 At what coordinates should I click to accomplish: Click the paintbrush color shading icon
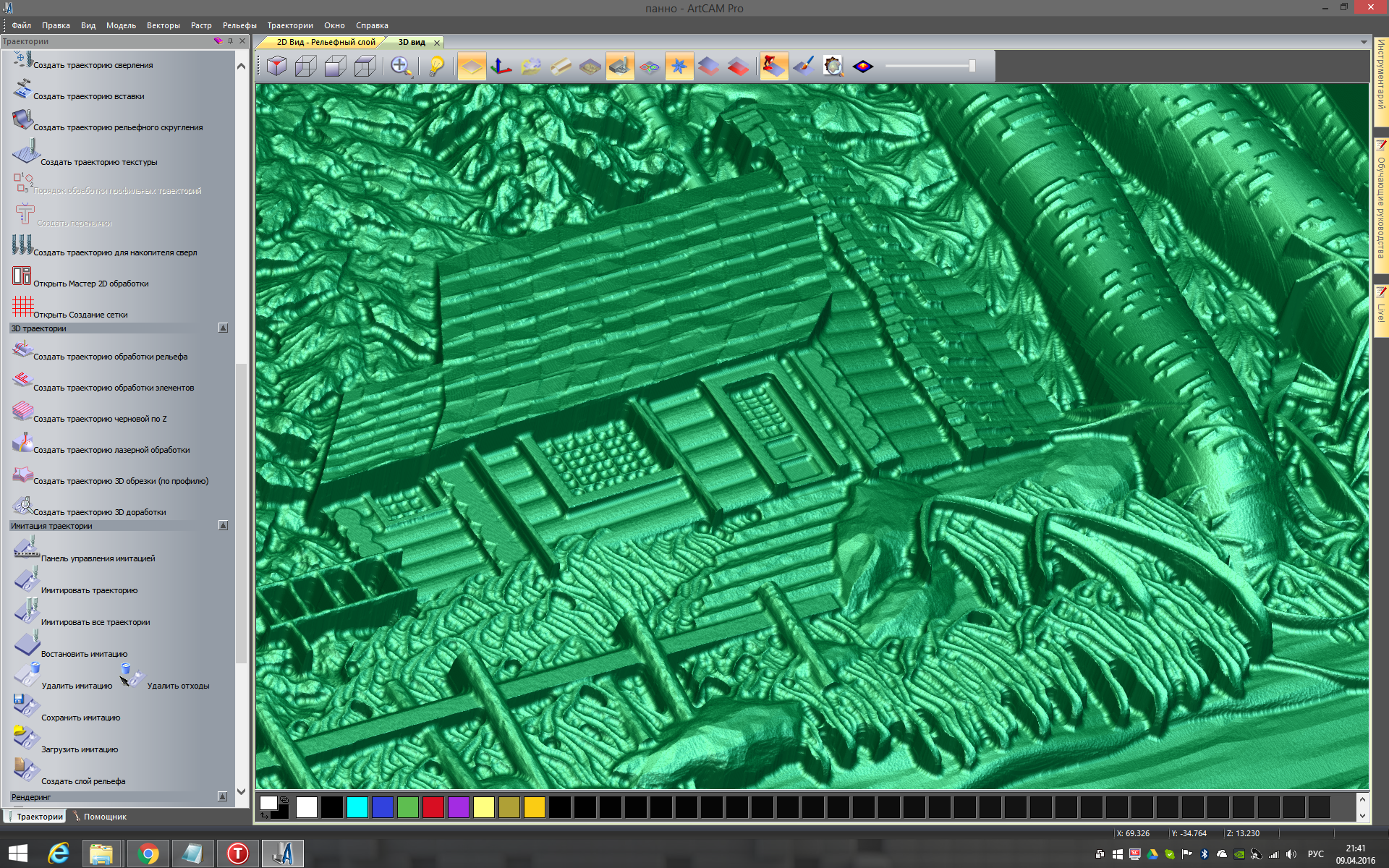804,67
